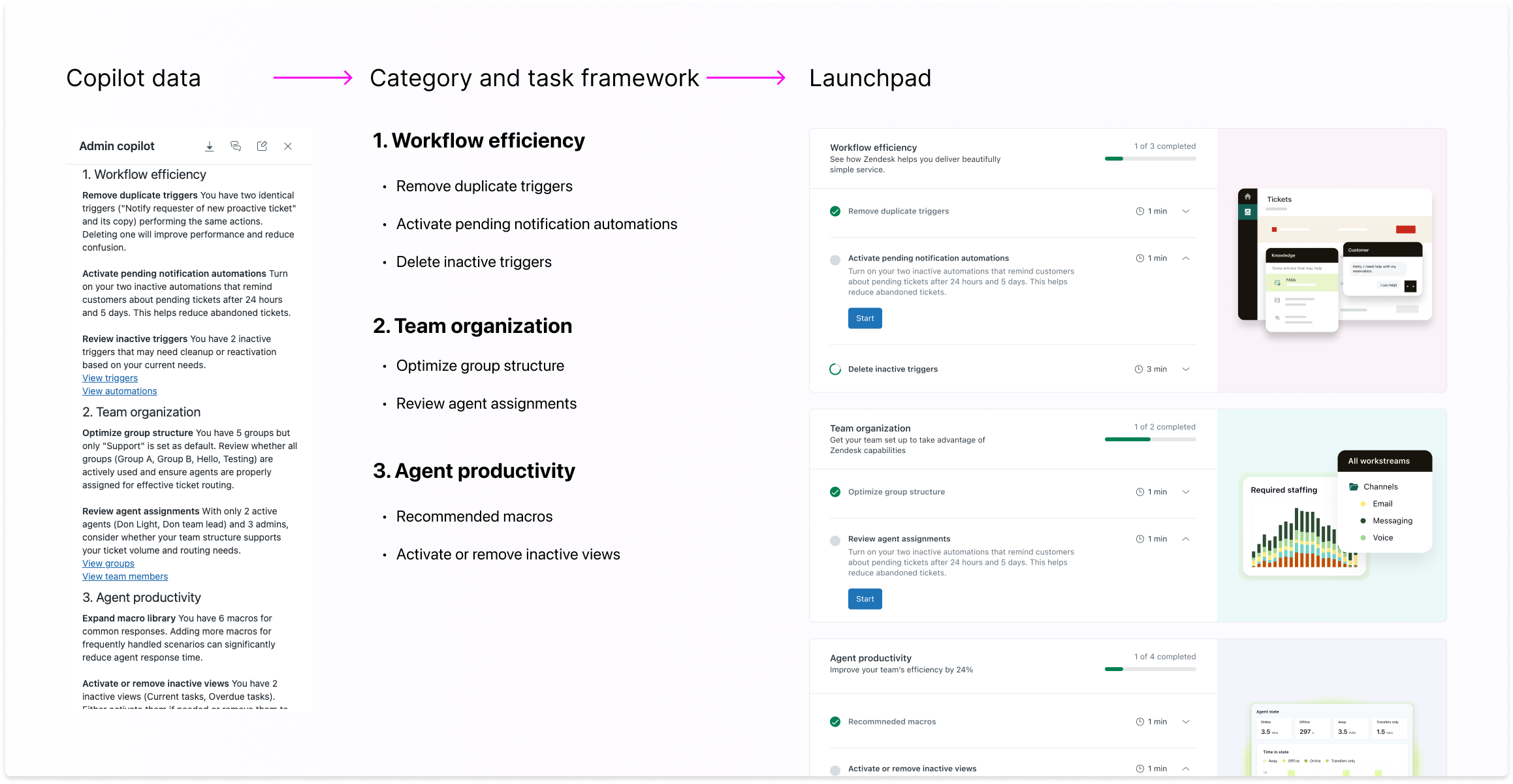Check the Activate pending notification automations circle
The height and width of the screenshot is (784, 1513).
[835, 260]
